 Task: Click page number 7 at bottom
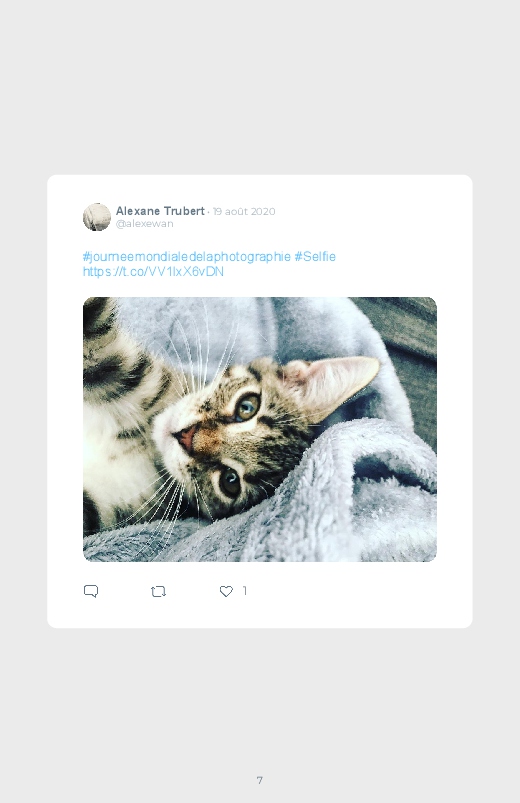click(x=260, y=780)
